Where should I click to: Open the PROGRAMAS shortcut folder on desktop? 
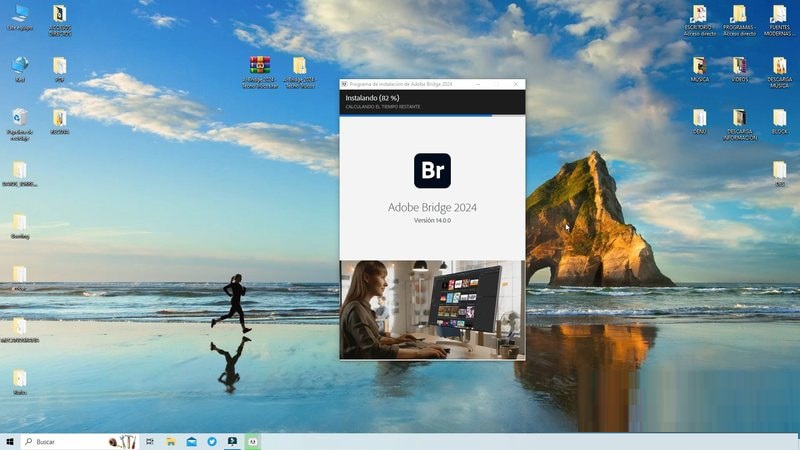739,20
